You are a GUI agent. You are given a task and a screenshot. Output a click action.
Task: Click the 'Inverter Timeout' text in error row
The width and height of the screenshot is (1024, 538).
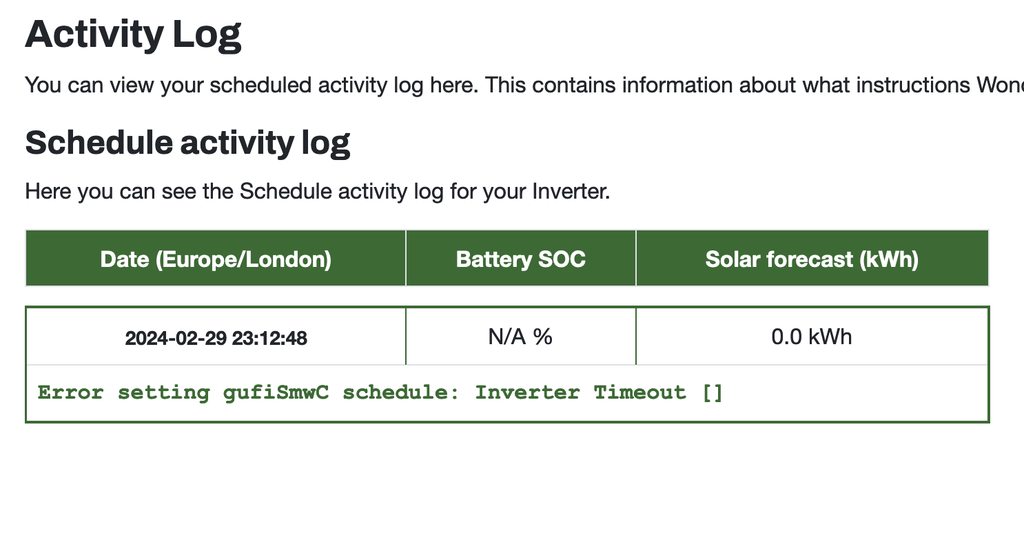click(x=580, y=392)
